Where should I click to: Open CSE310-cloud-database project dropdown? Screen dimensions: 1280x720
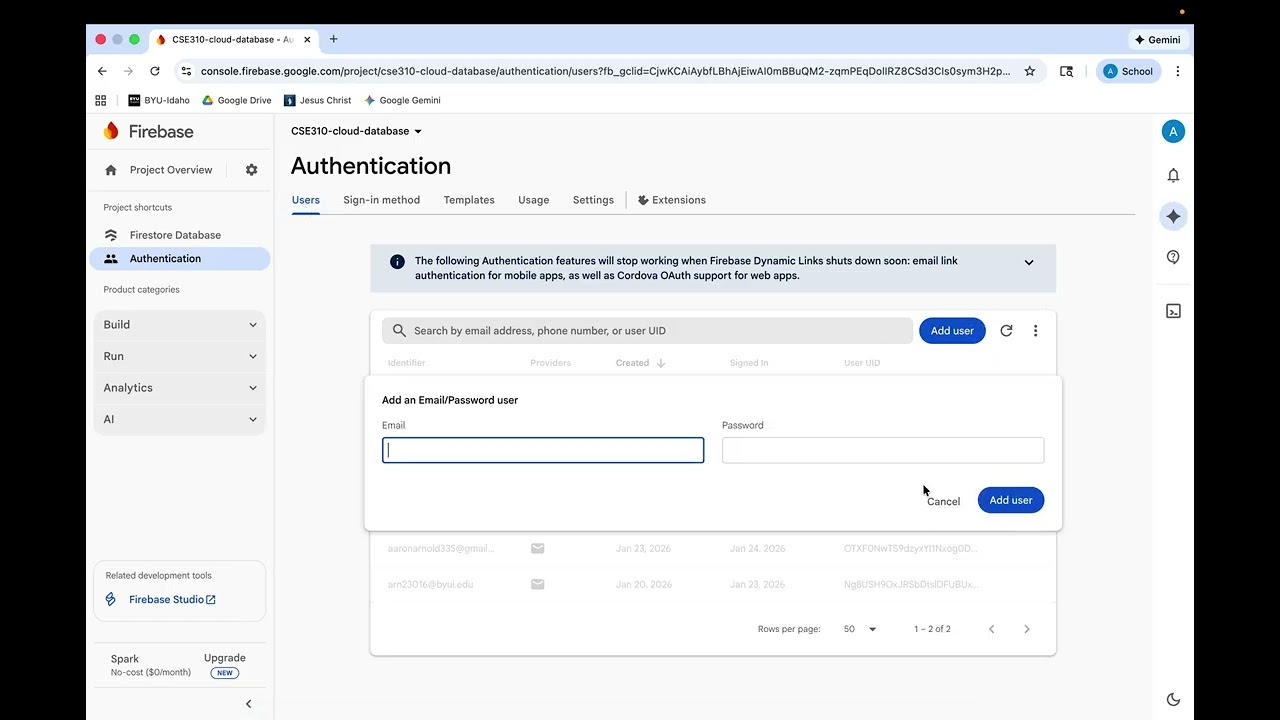(x=356, y=131)
